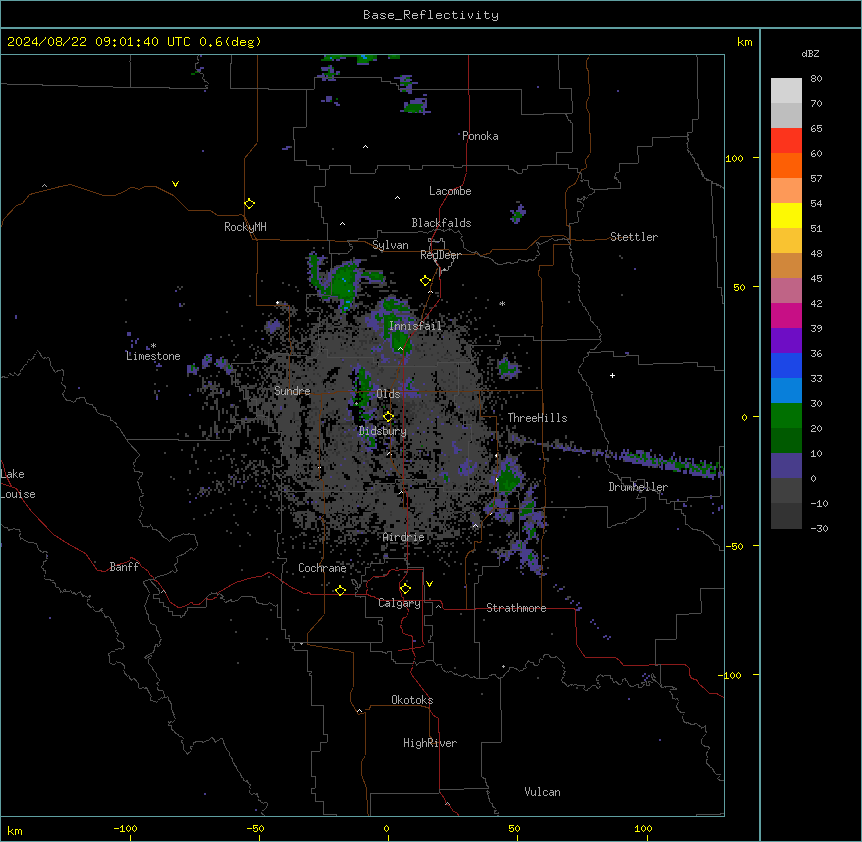Select the Lacombe city label
The image size is (862, 842).
tap(450, 191)
